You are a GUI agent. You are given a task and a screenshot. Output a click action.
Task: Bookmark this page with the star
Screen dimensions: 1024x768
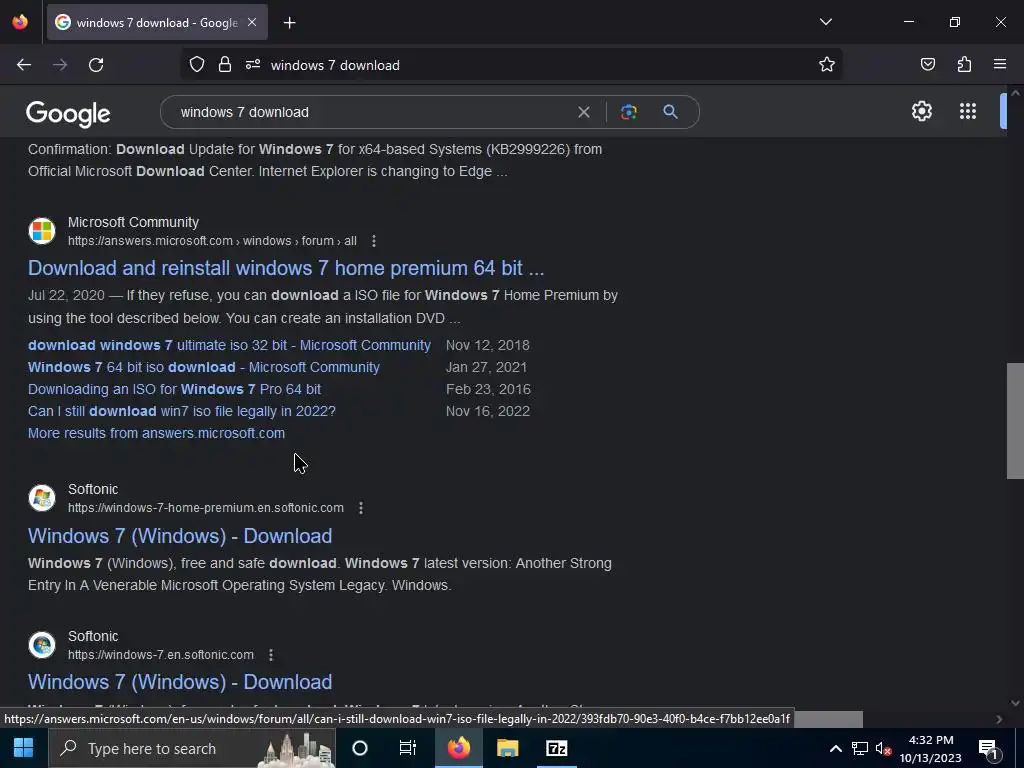pyautogui.click(x=827, y=65)
